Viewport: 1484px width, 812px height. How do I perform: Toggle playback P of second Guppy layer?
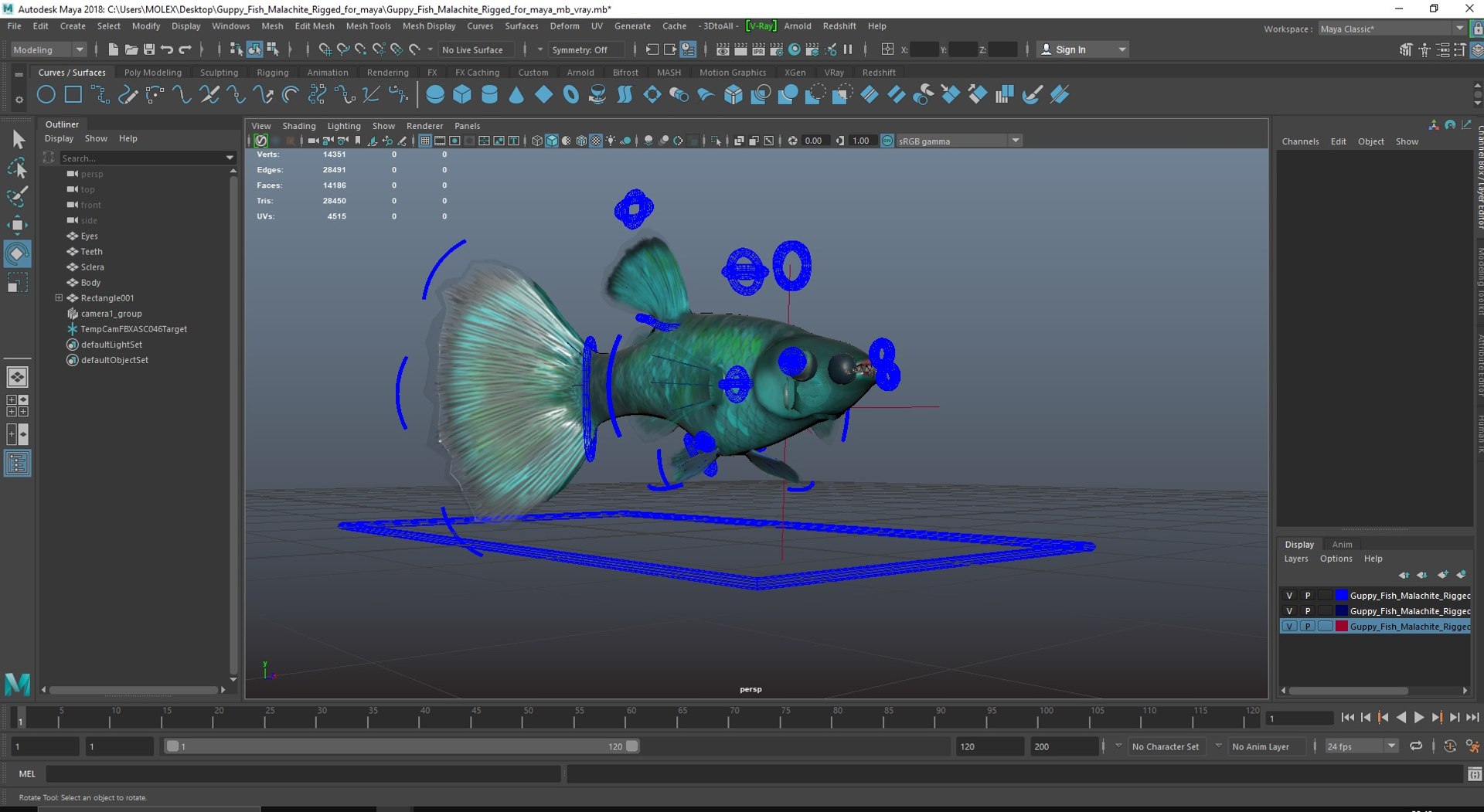1308,611
